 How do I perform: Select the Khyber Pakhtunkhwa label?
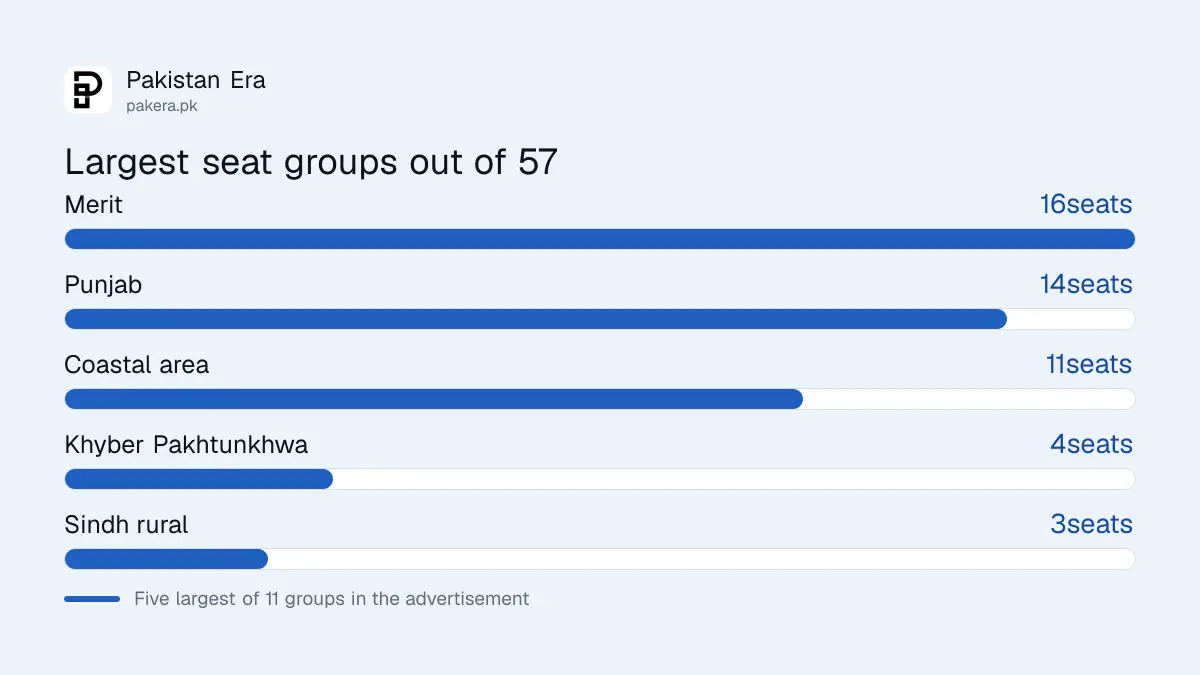click(186, 445)
